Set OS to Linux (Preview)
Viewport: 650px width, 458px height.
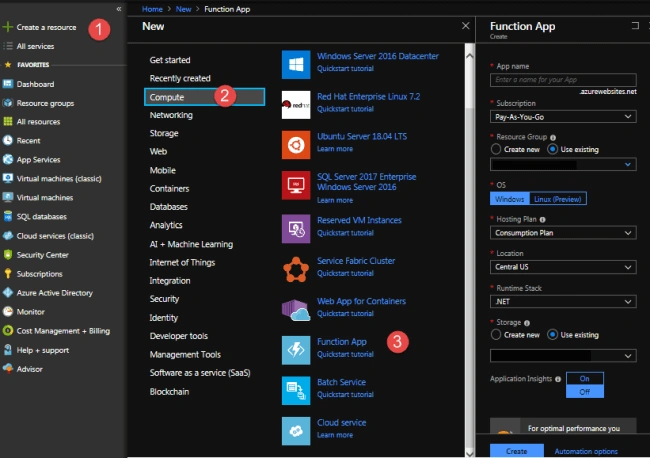click(558, 199)
